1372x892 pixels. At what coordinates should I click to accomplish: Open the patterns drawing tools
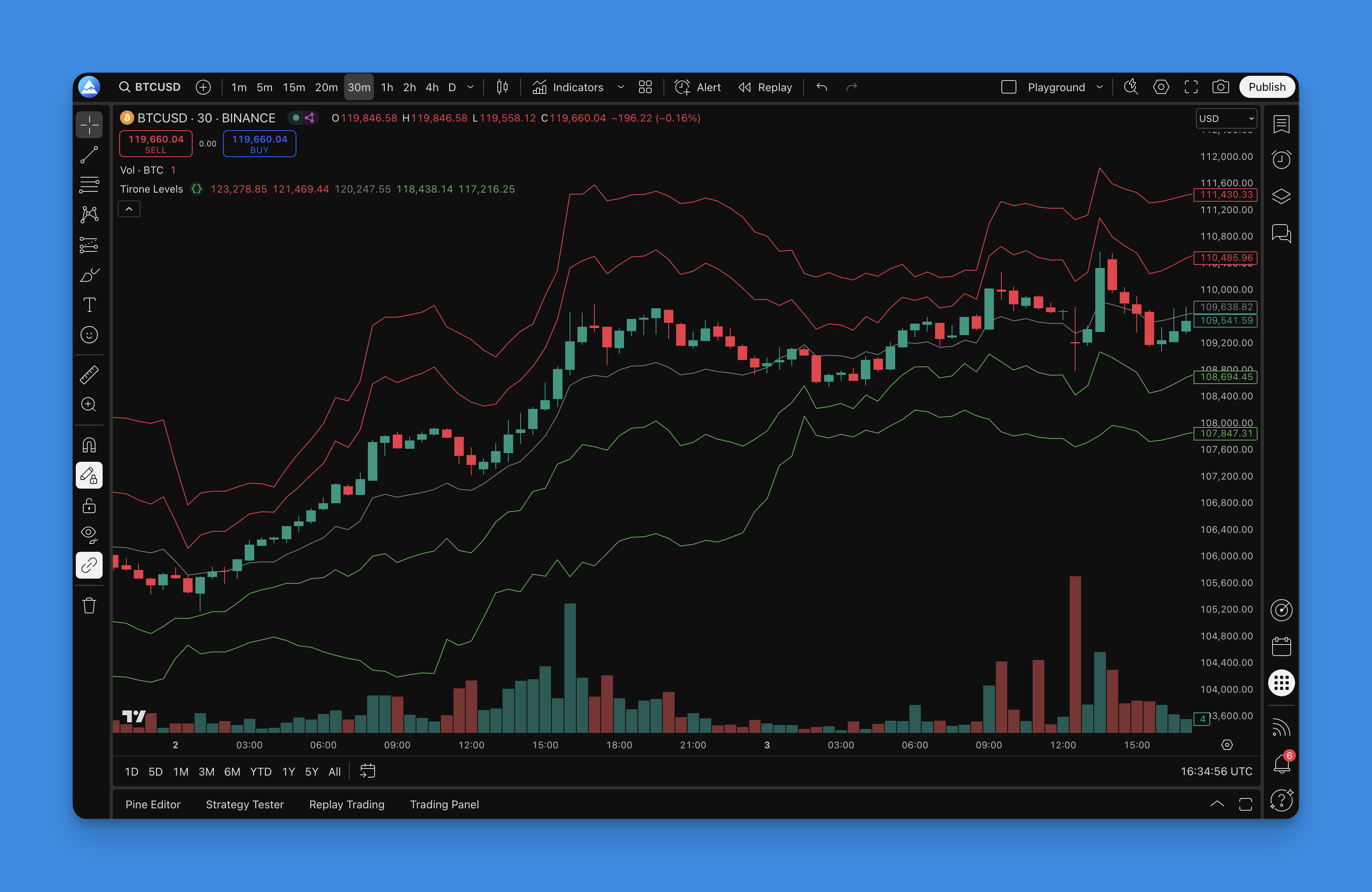[x=89, y=214]
